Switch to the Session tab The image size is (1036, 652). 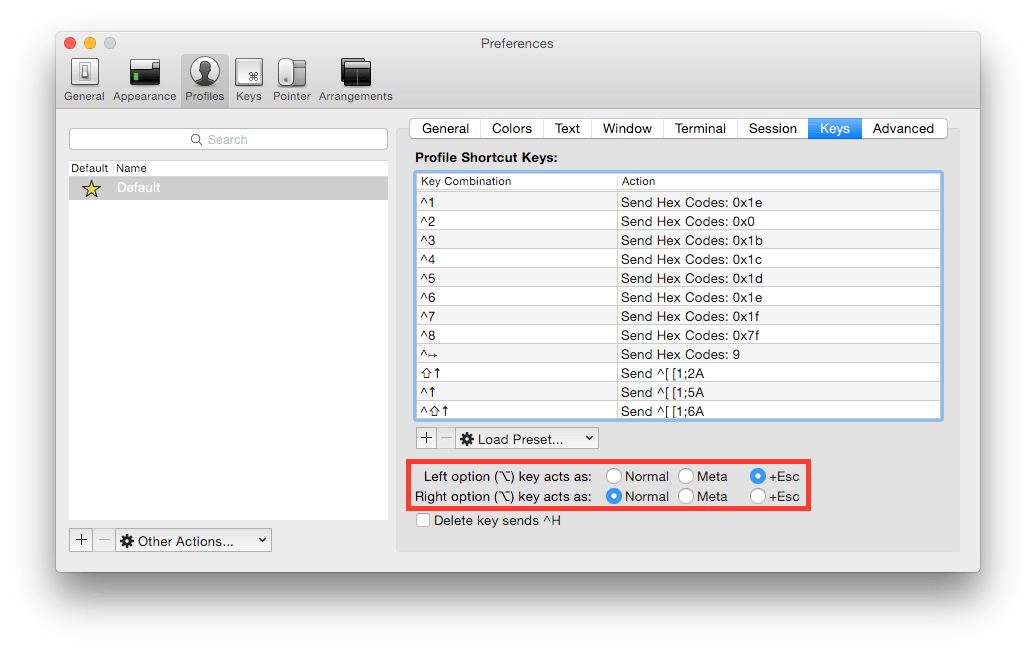pos(772,128)
